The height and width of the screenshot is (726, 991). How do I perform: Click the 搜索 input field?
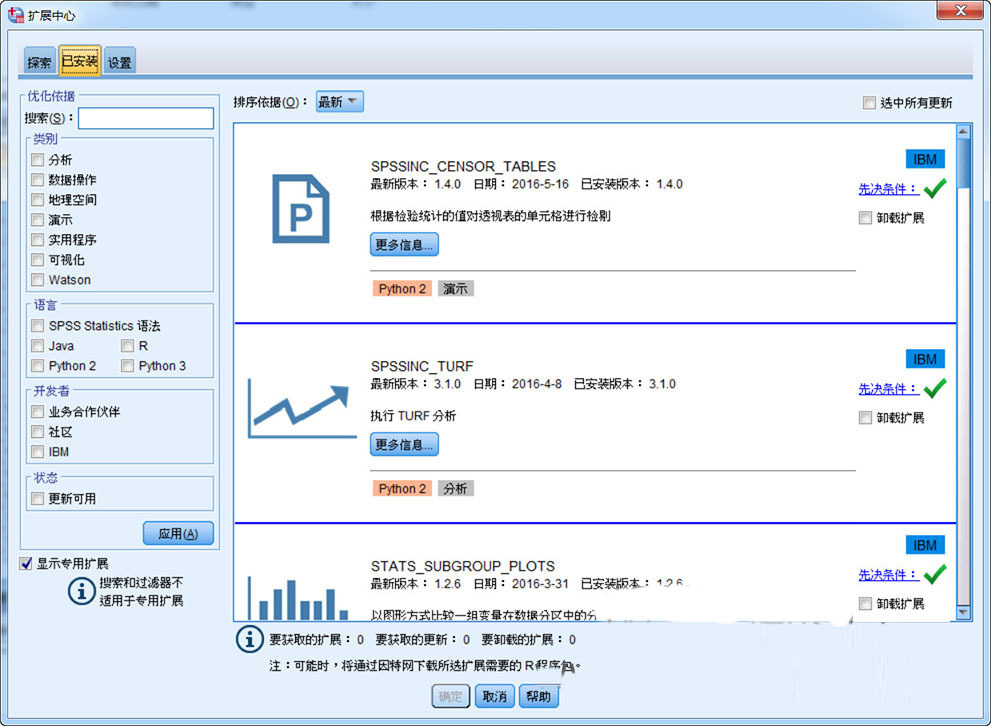point(146,119)
